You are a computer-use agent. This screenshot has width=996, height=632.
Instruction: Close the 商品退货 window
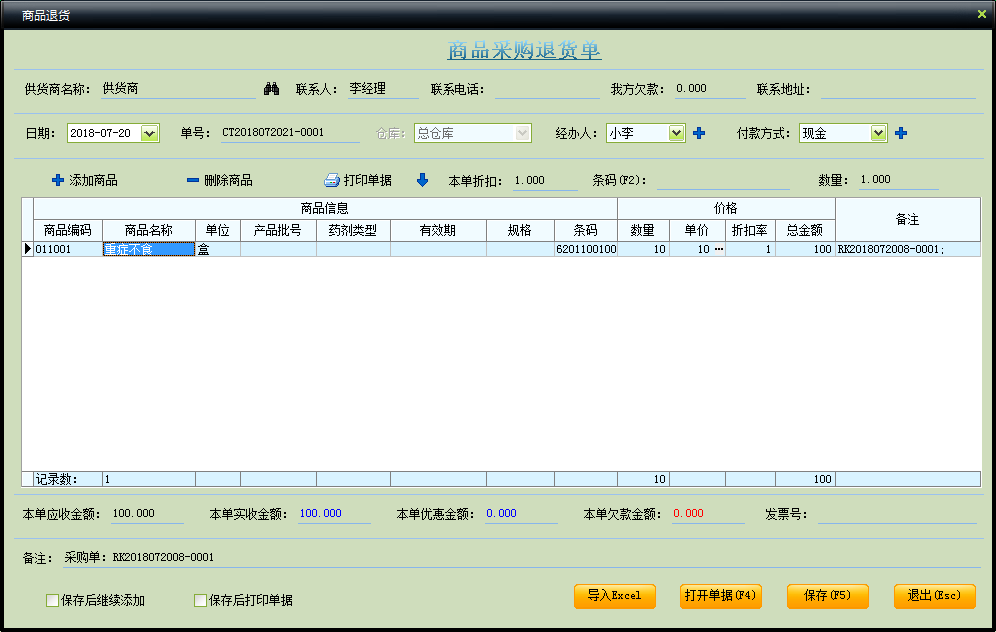(981, 14)
